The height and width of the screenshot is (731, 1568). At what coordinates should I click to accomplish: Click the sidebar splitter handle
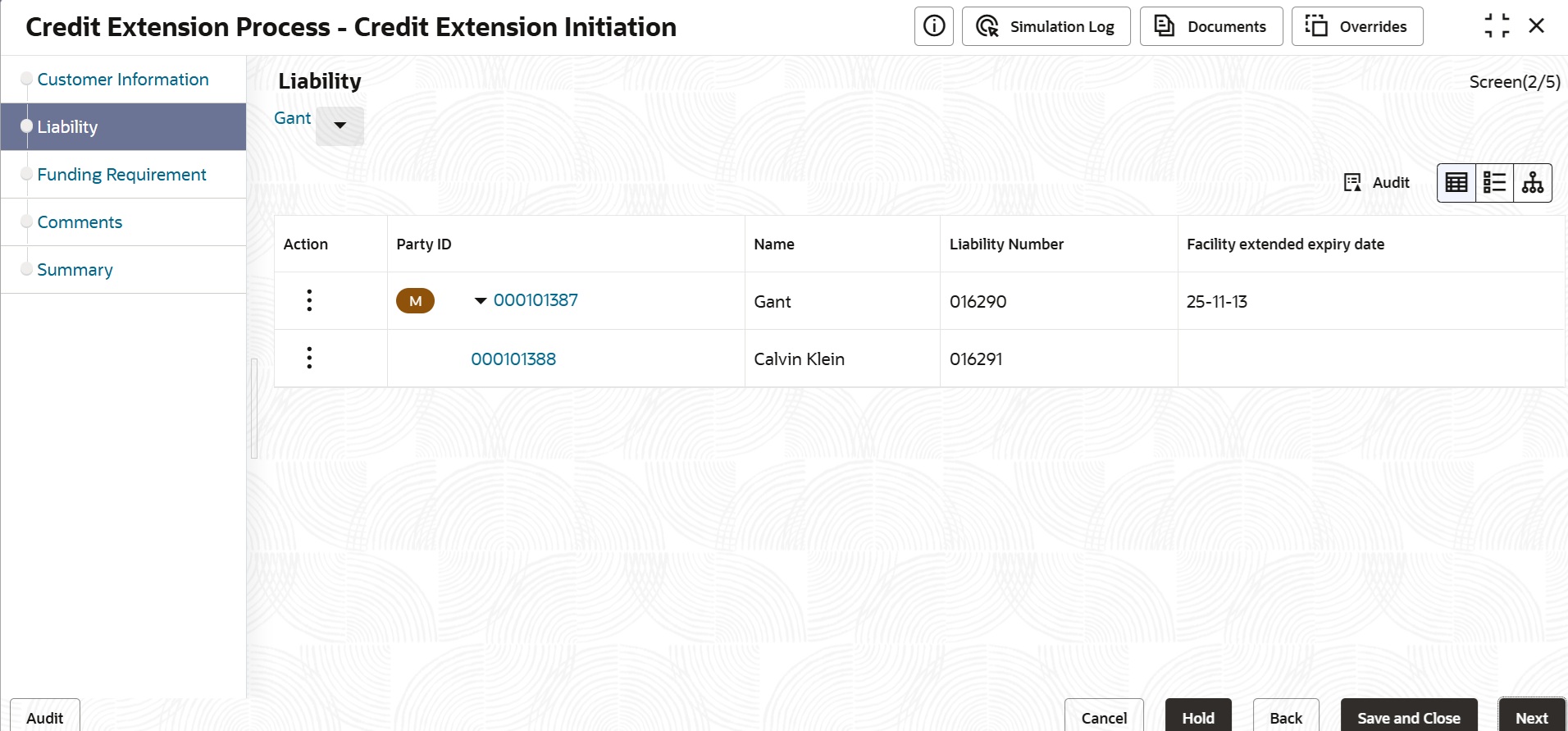(254, 408)
